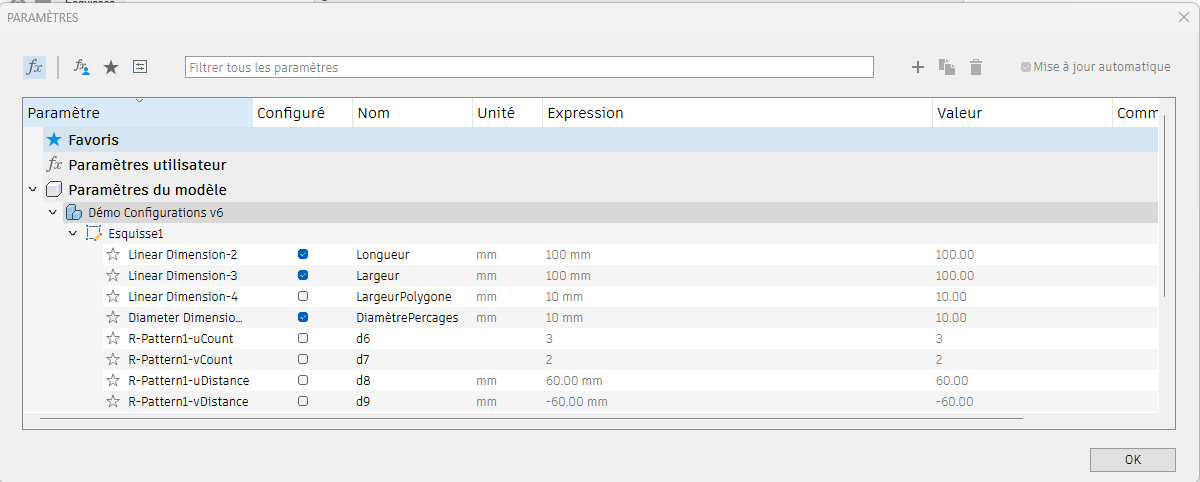Toggle Mise à jour automatique checkbox

(x=1026, y=67)
